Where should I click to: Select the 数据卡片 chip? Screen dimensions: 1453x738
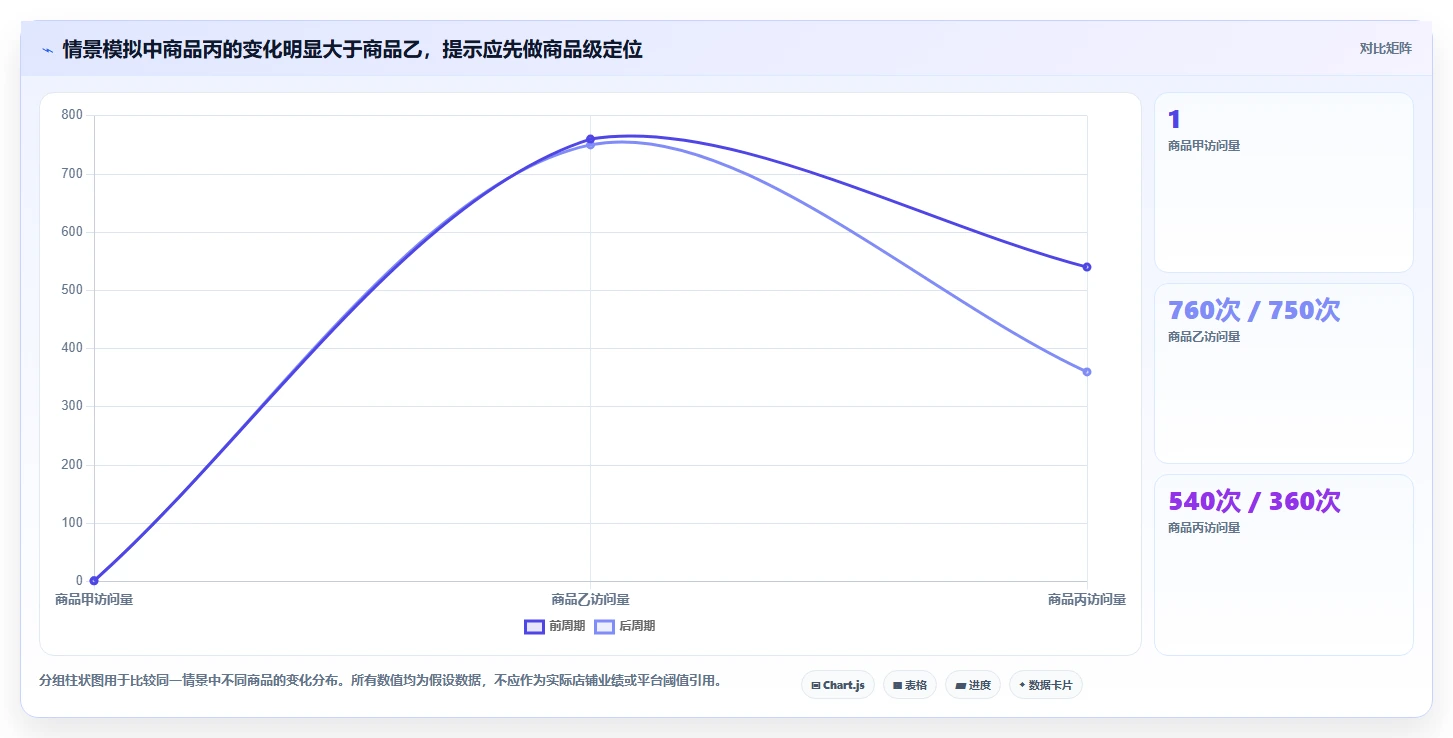pos(1046,685)
